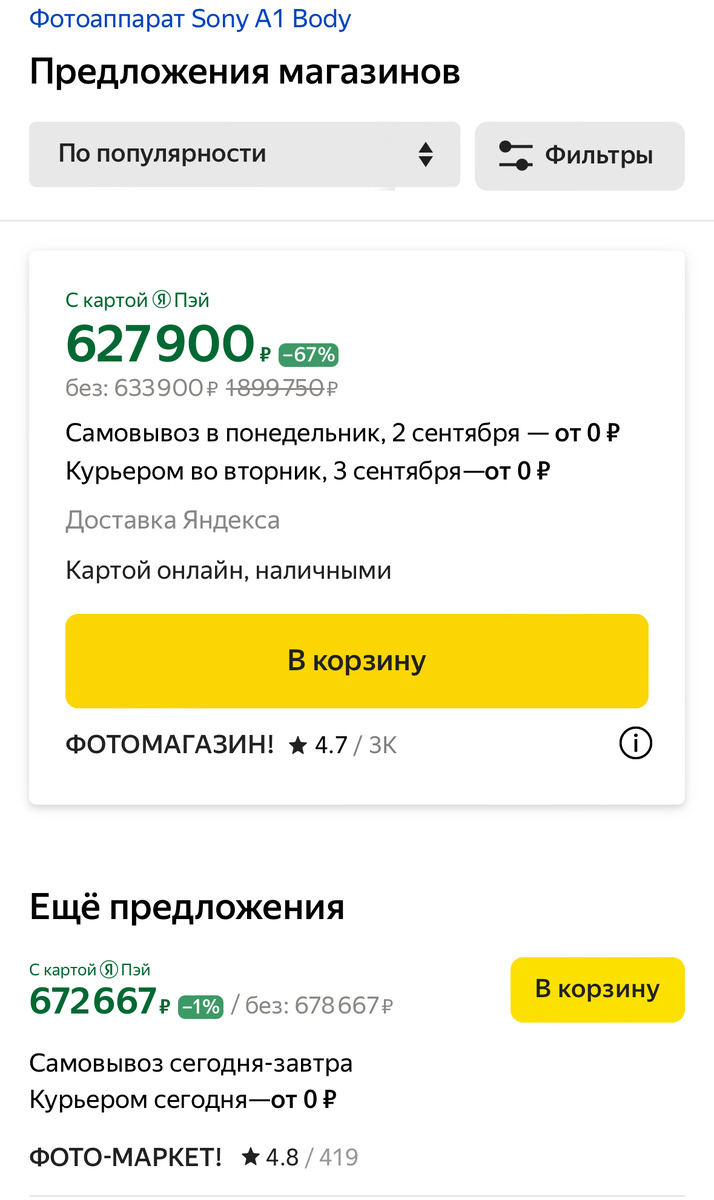714x1200 pixels.
Task: Expand the Фильтры panel
Action: 580,155
